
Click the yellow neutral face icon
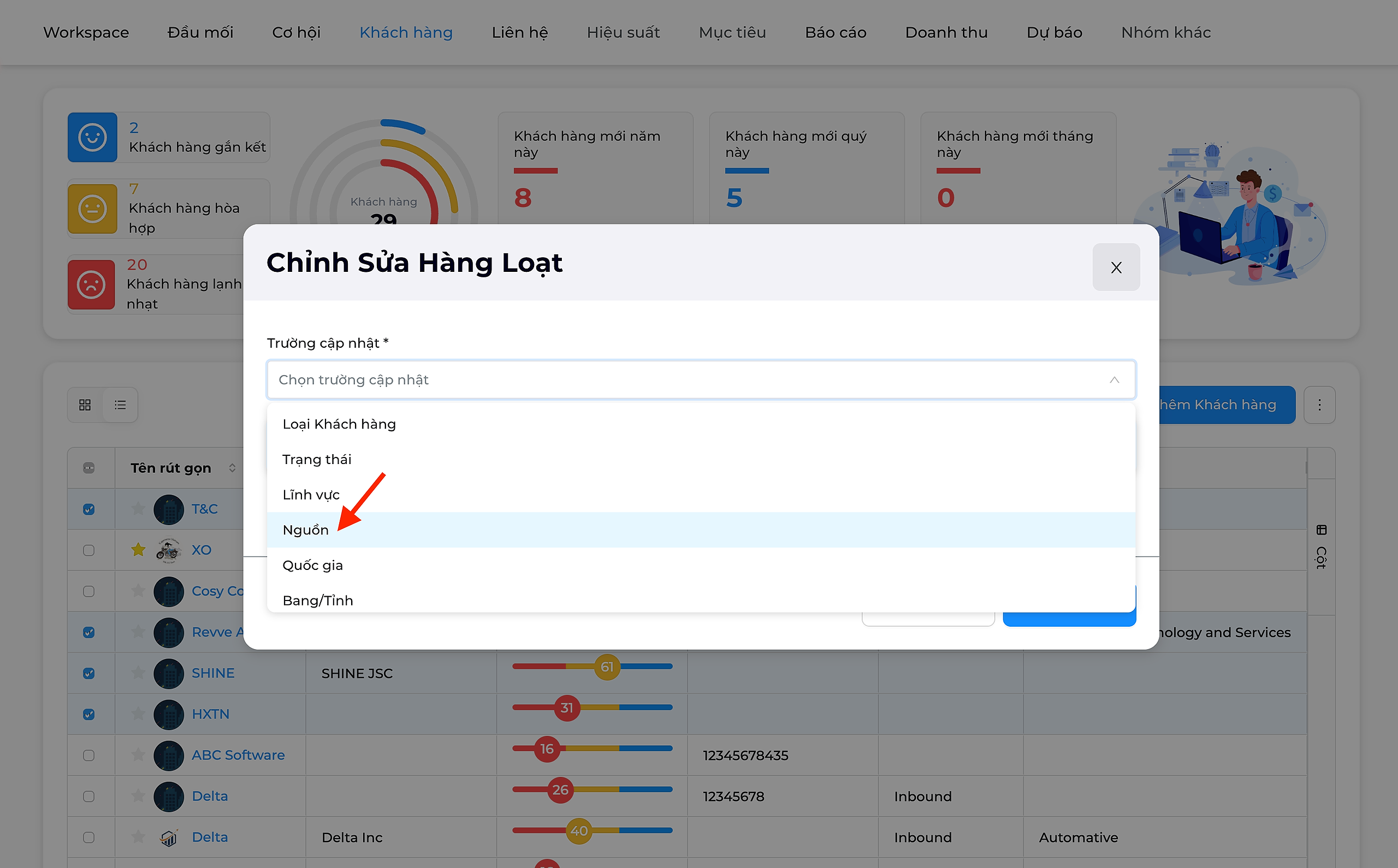pyautogui.click(x=92, y=209)
